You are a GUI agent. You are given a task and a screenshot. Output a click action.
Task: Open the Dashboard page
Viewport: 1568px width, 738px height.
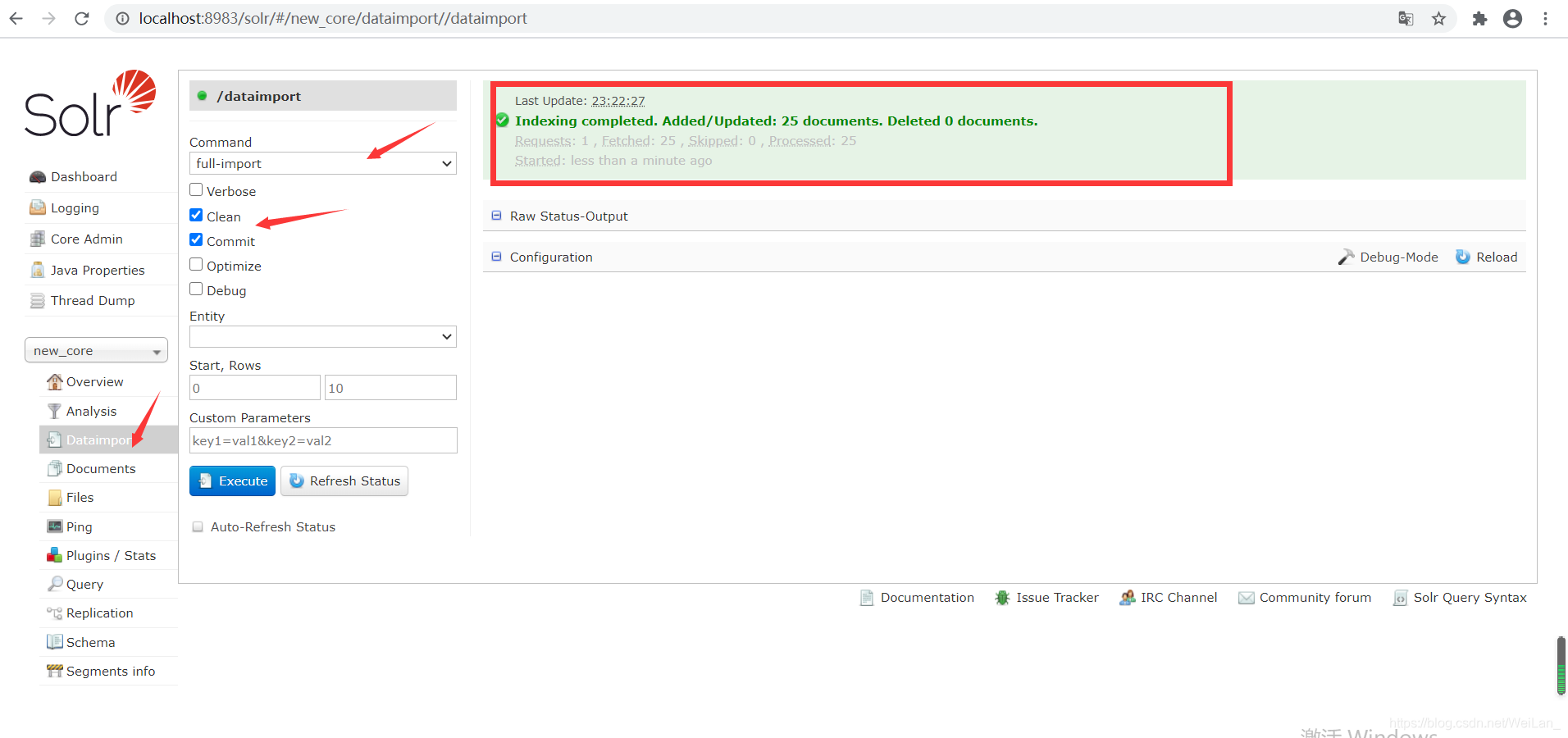click(84, 177)
